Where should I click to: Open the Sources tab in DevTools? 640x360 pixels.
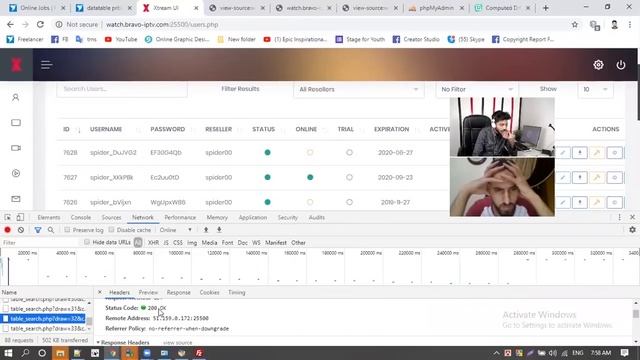pos(111,218)
